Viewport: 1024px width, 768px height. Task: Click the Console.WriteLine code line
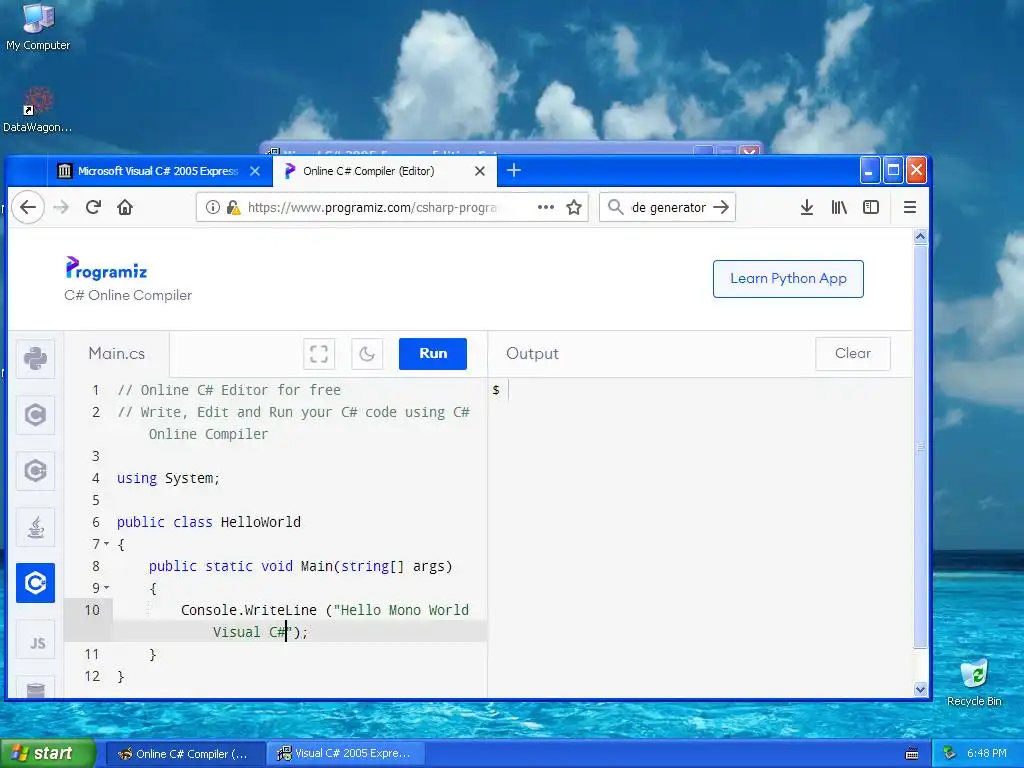pyautogui.click(x=325, y=621)
